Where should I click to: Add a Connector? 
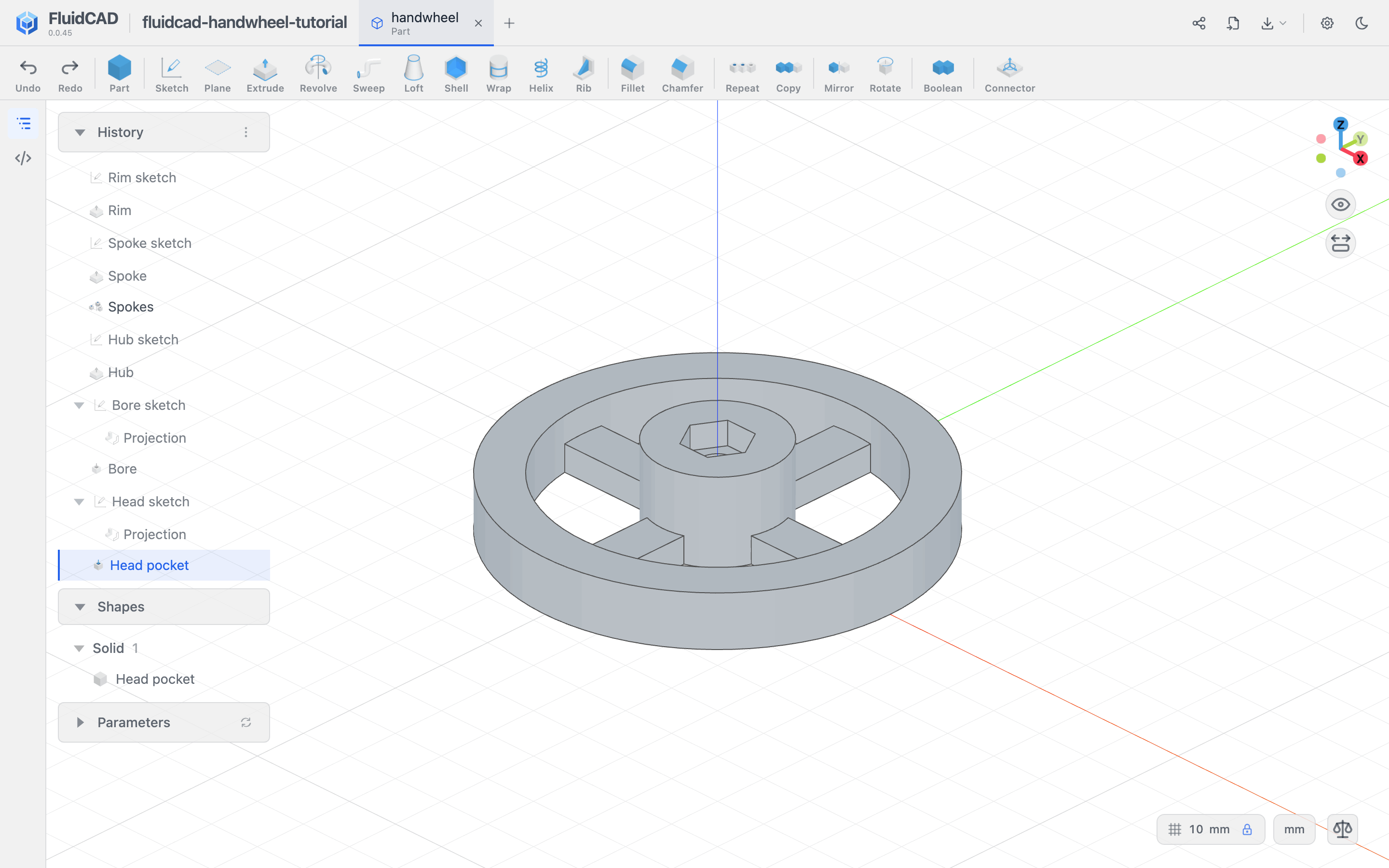(x=1009, y=74)
